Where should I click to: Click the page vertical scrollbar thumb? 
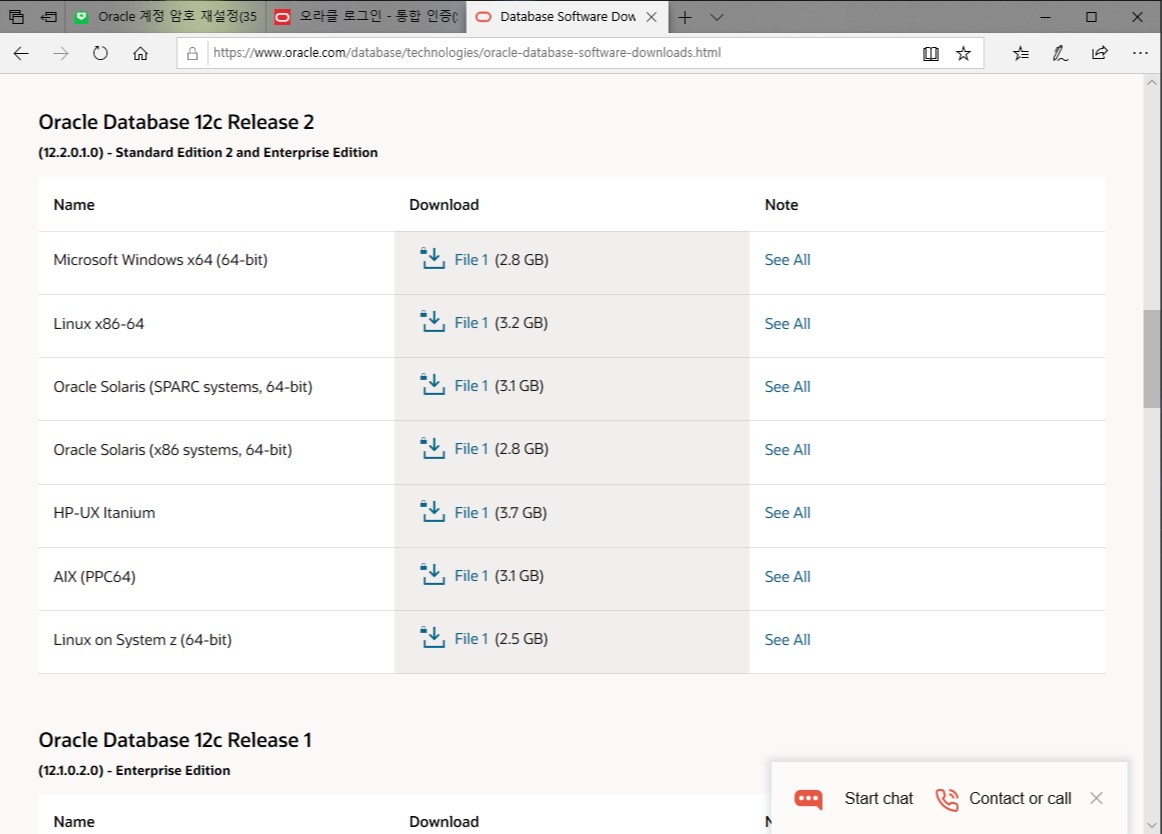tap(1152, 359)
